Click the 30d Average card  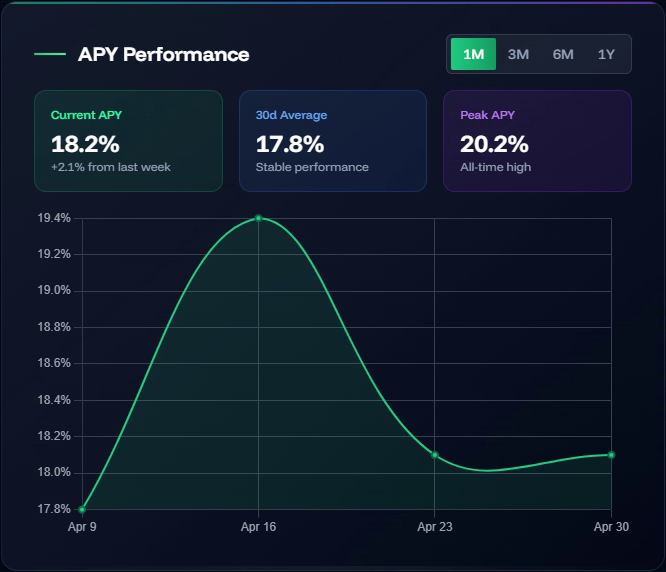coord(333,141)
